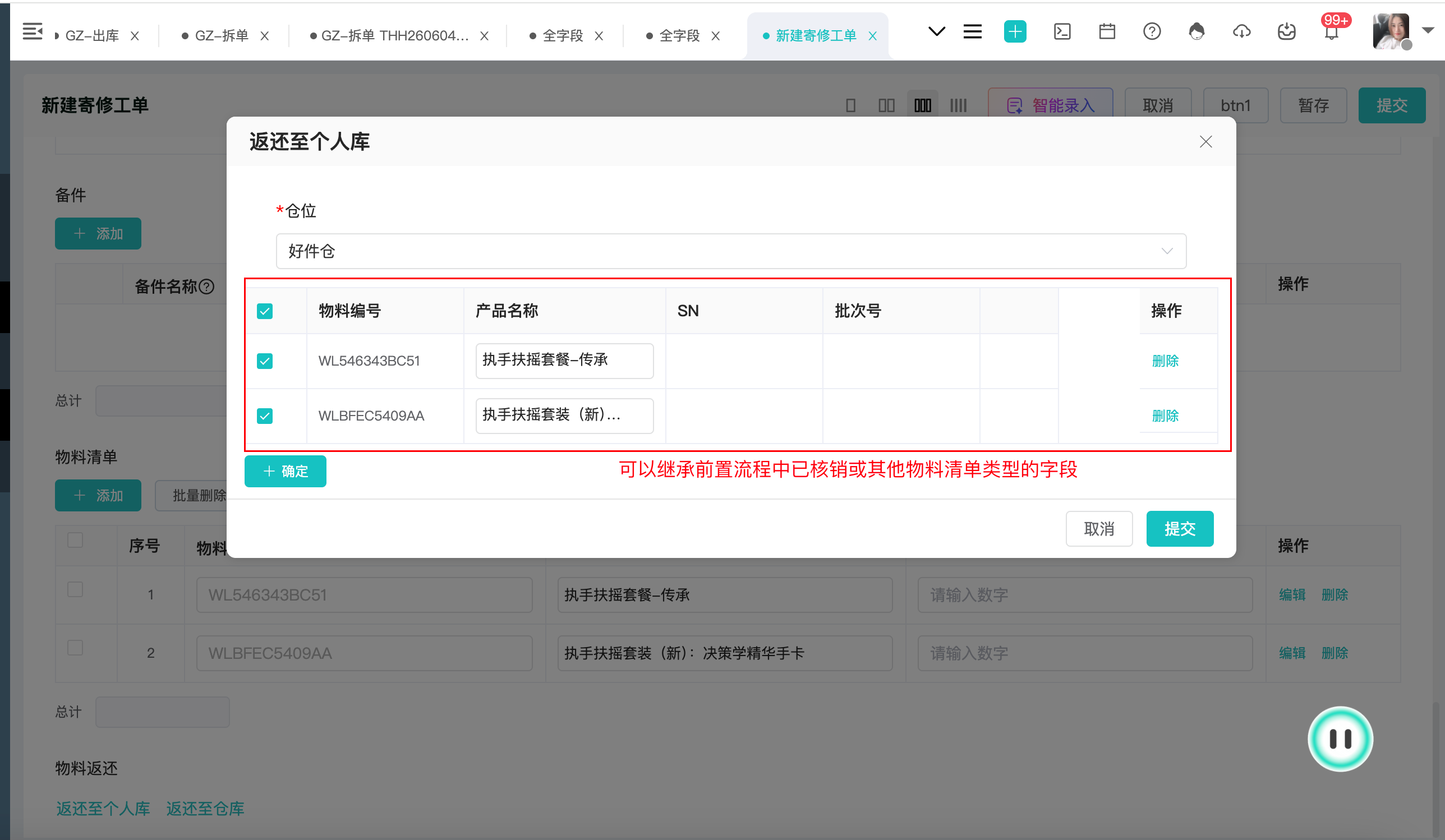Select single-column layout icon
1445x840 pixels.
(x=850, y=105)
